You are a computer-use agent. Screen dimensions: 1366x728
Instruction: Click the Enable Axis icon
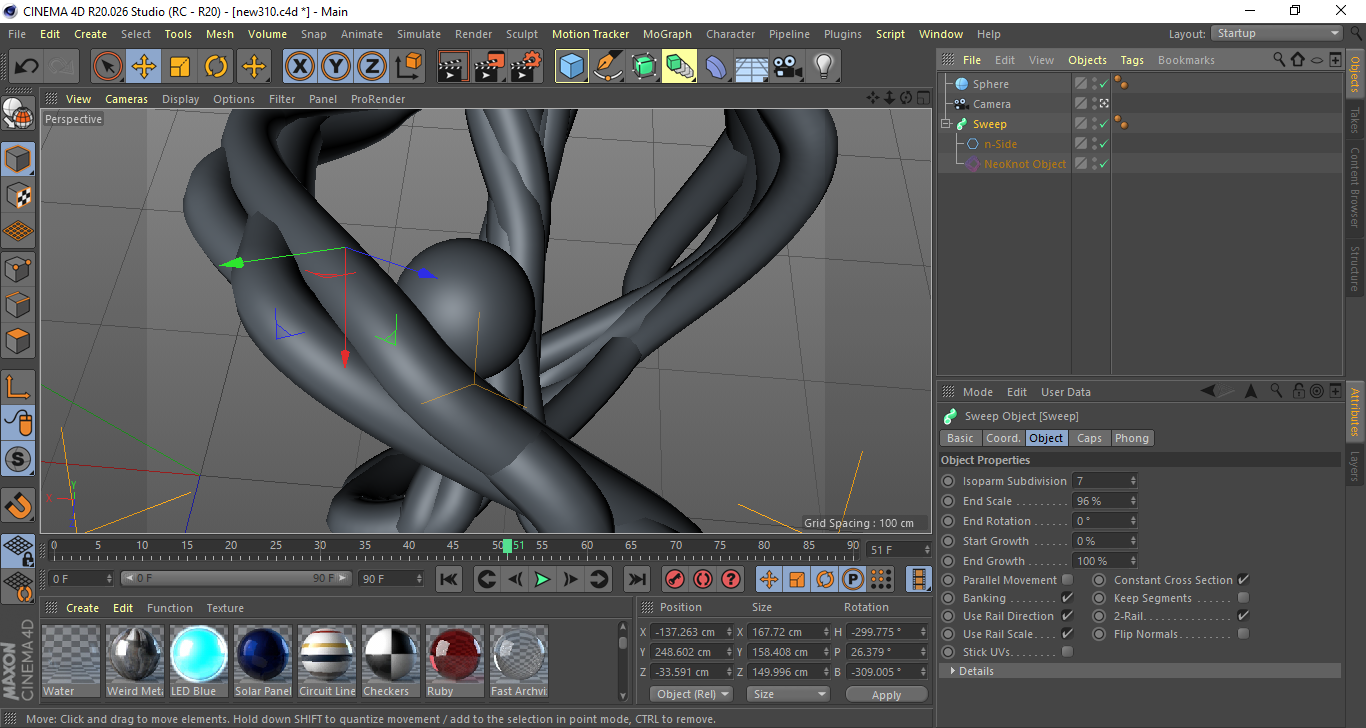18,387
